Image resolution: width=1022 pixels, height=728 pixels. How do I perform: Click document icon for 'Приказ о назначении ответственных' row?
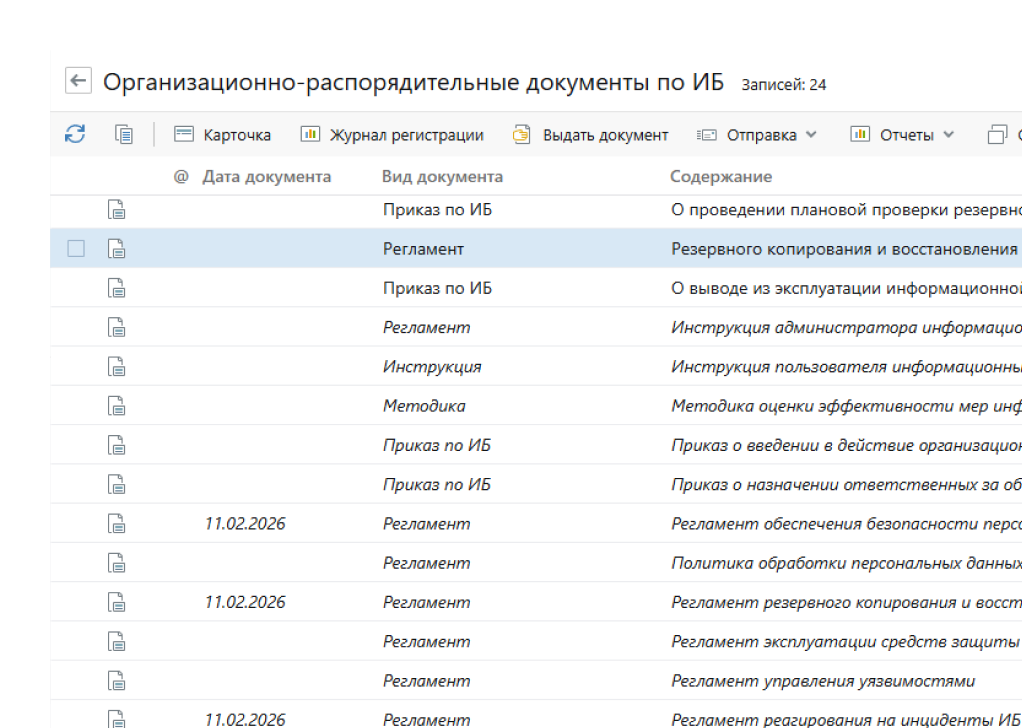(116, 484)
